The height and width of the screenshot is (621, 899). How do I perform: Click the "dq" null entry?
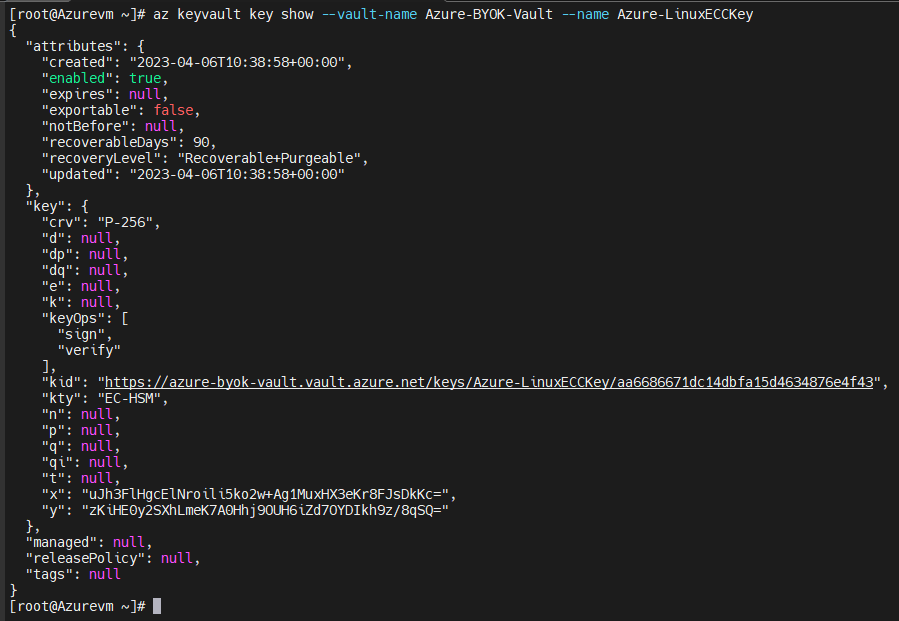pos(84,271)
